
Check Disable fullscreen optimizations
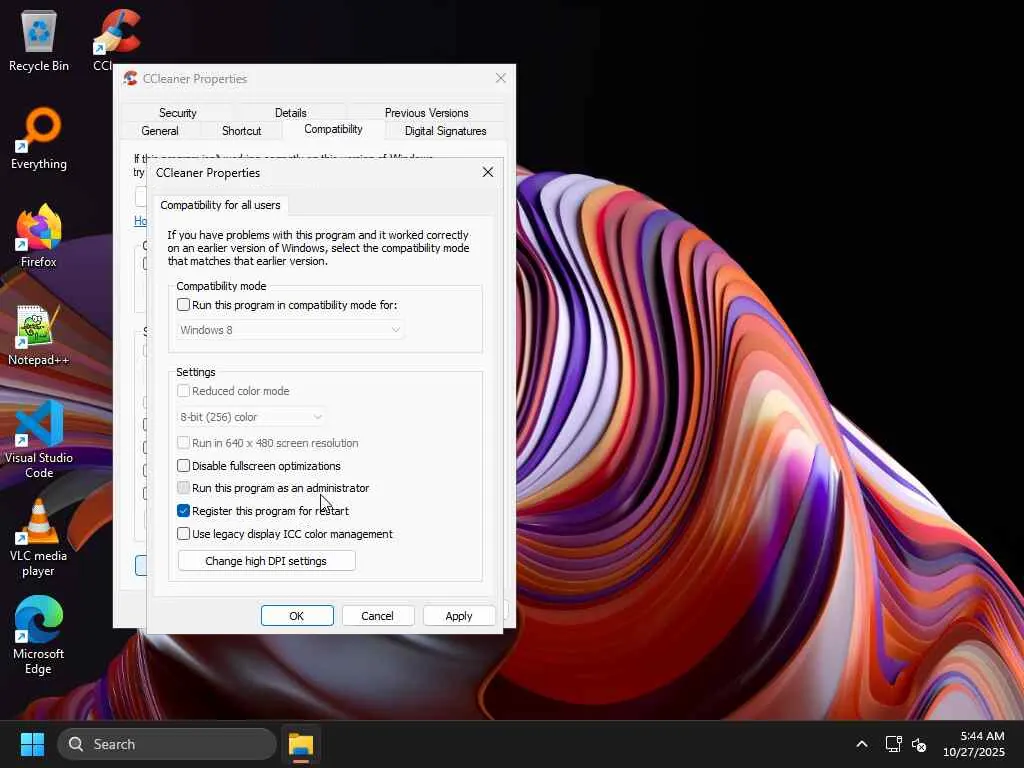(x=184, y=466)
